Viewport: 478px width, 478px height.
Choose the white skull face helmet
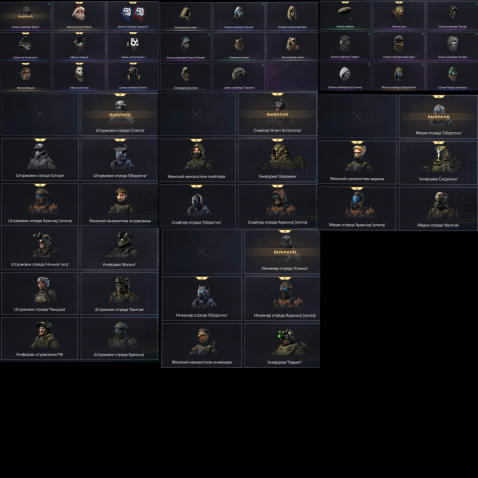click(x=133, y=46)
